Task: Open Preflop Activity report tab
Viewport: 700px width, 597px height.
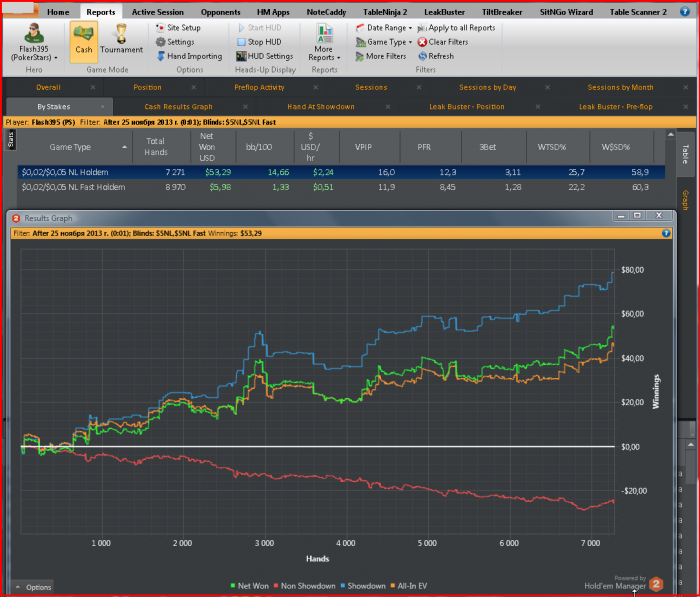Action: 259,88
